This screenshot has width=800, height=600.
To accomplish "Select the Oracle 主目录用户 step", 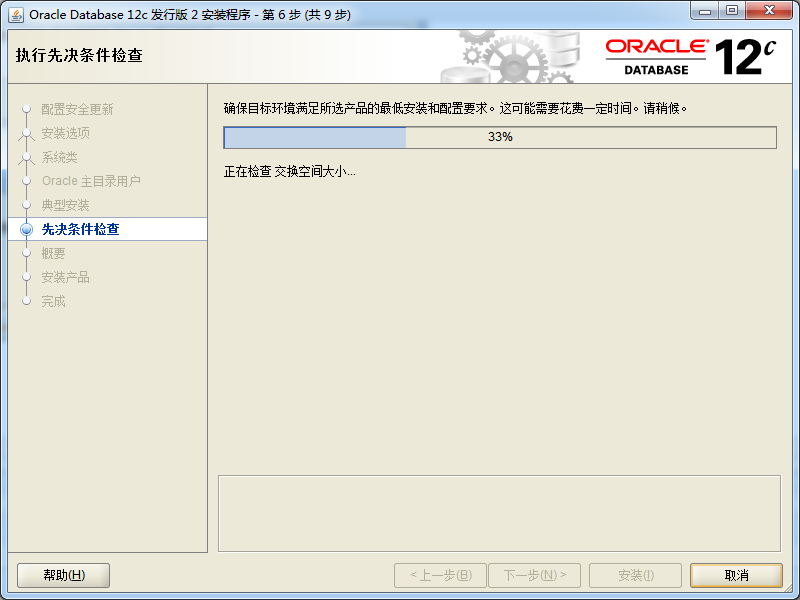I will (x=91, y=181).
